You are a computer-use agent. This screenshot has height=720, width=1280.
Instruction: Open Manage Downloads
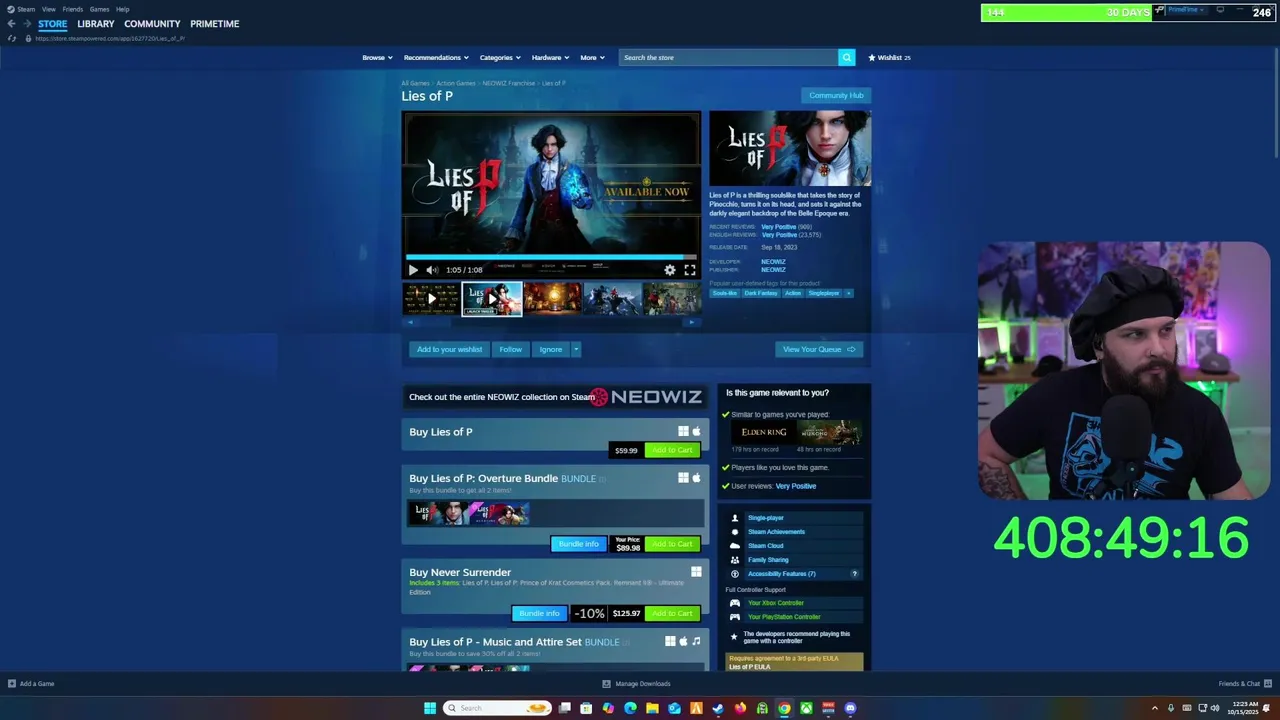[x=636, y=684]
